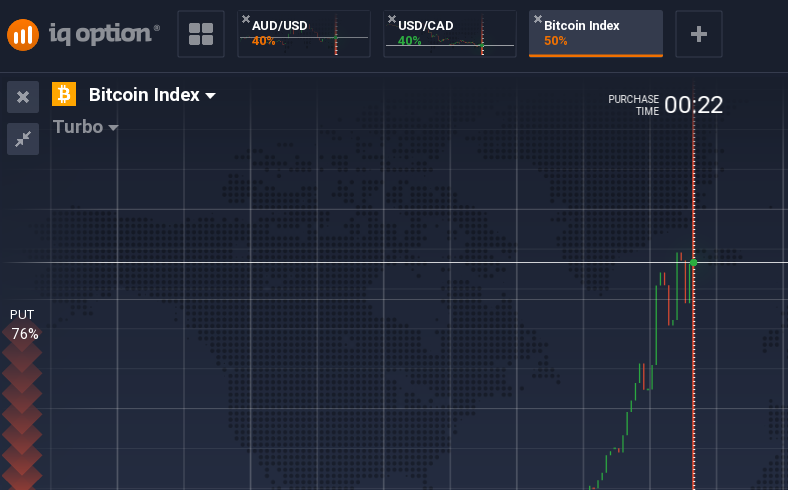Close the Bitcoin Index tab with its X

(538, 19)
